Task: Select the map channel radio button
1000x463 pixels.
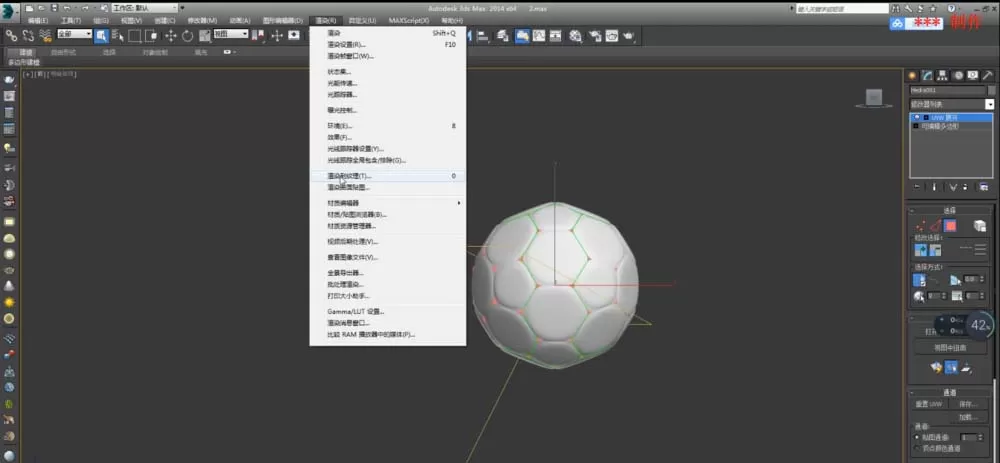Action: tap(917, 437)
